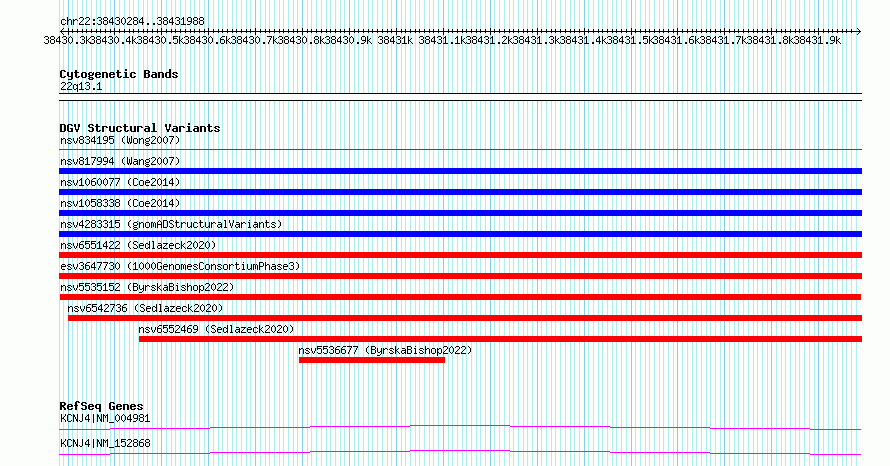Click the Cytogenetic Bands track heading

tap(119, 74)
